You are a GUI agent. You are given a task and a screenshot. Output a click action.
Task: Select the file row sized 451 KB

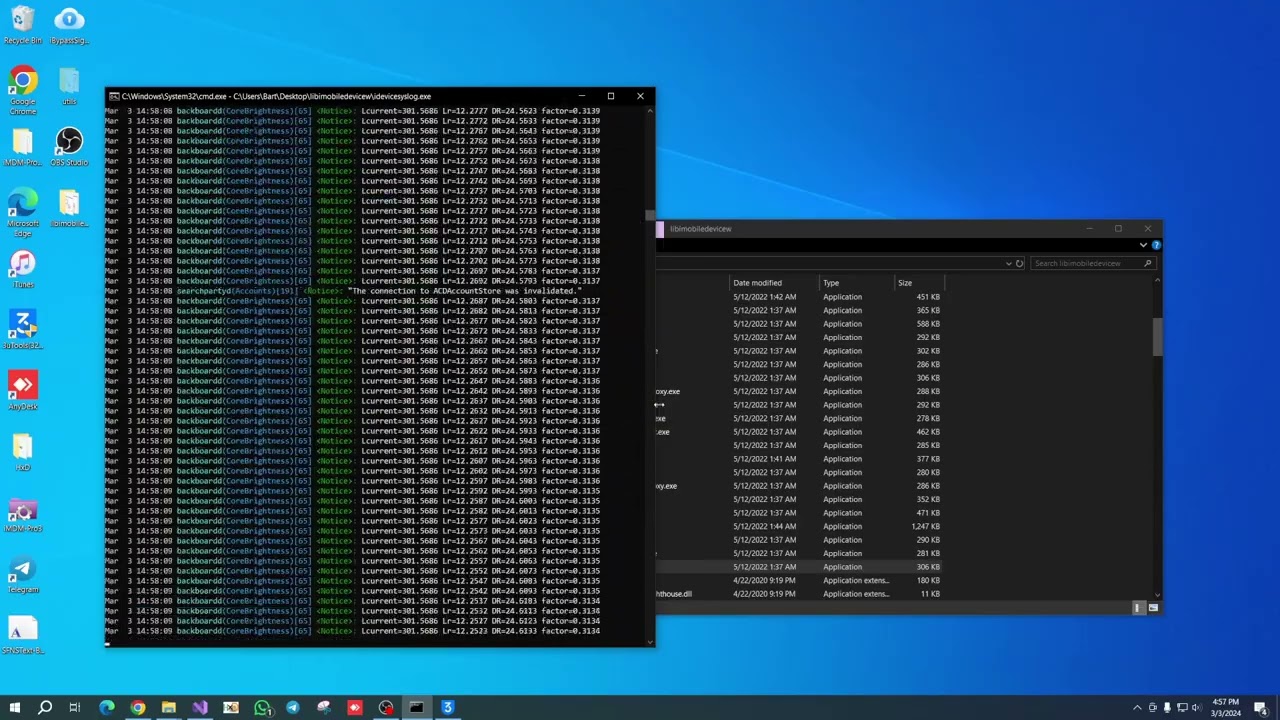800,297
